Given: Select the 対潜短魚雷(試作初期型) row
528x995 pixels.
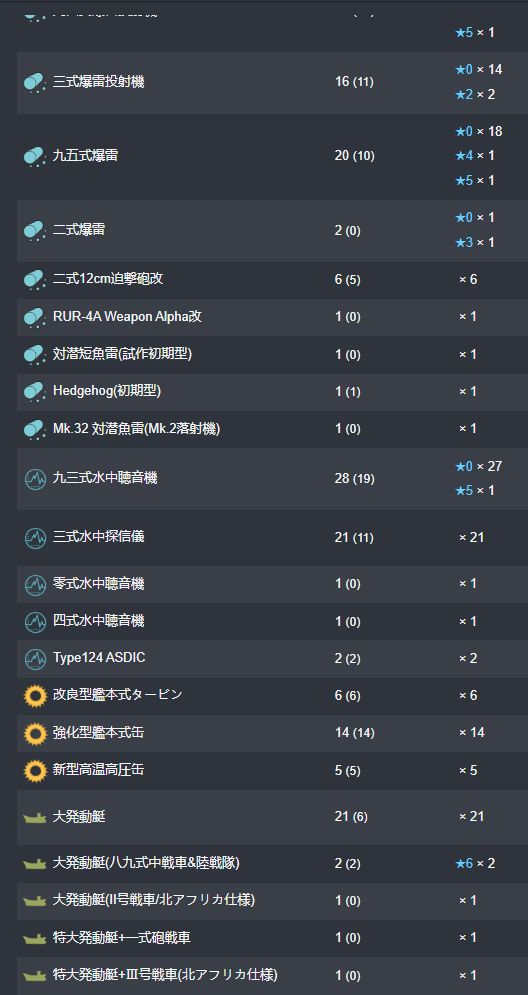Looking at the screenshot, I should tap(272, 354).
